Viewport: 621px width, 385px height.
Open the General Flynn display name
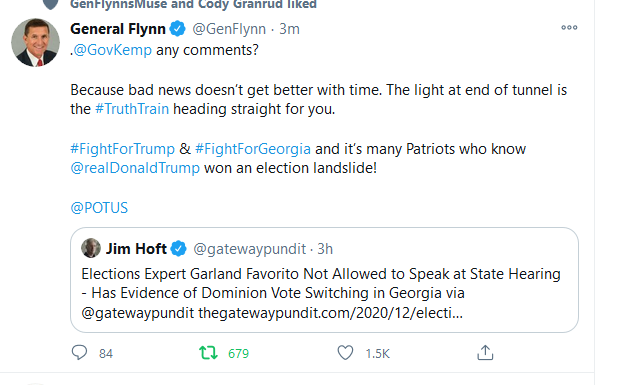[x=118, y=29]
